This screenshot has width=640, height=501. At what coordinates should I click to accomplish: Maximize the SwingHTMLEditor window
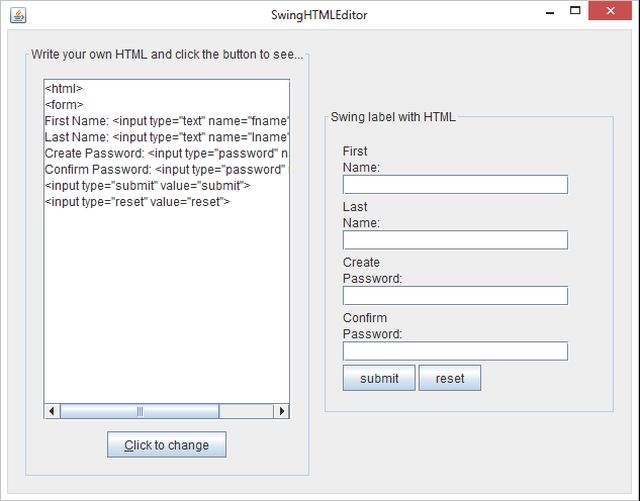[x=575, y=12]
